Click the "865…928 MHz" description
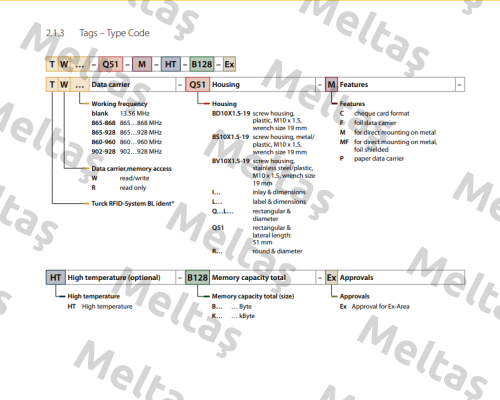 (141, 133)
